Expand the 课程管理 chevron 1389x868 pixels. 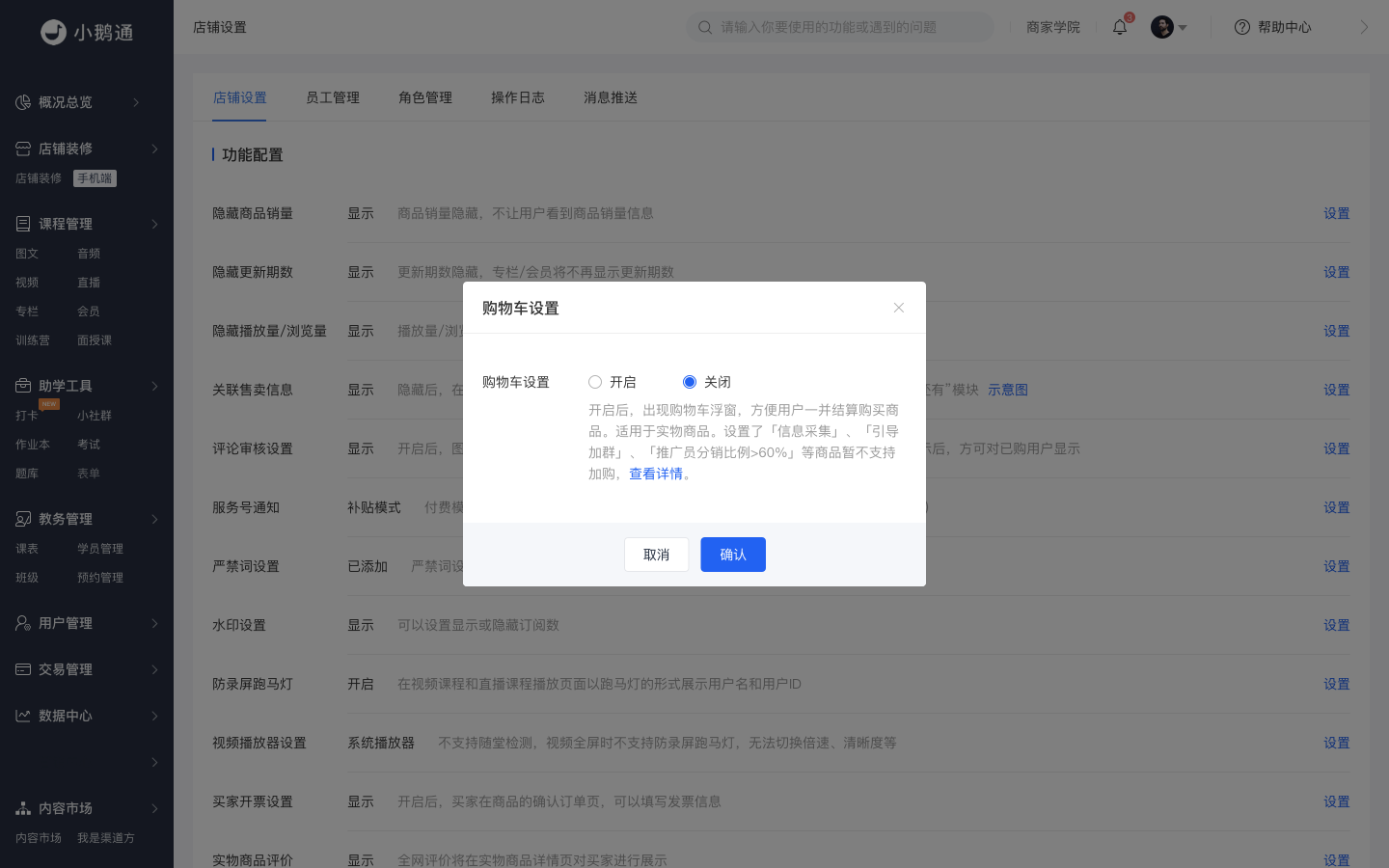point(154,224)
